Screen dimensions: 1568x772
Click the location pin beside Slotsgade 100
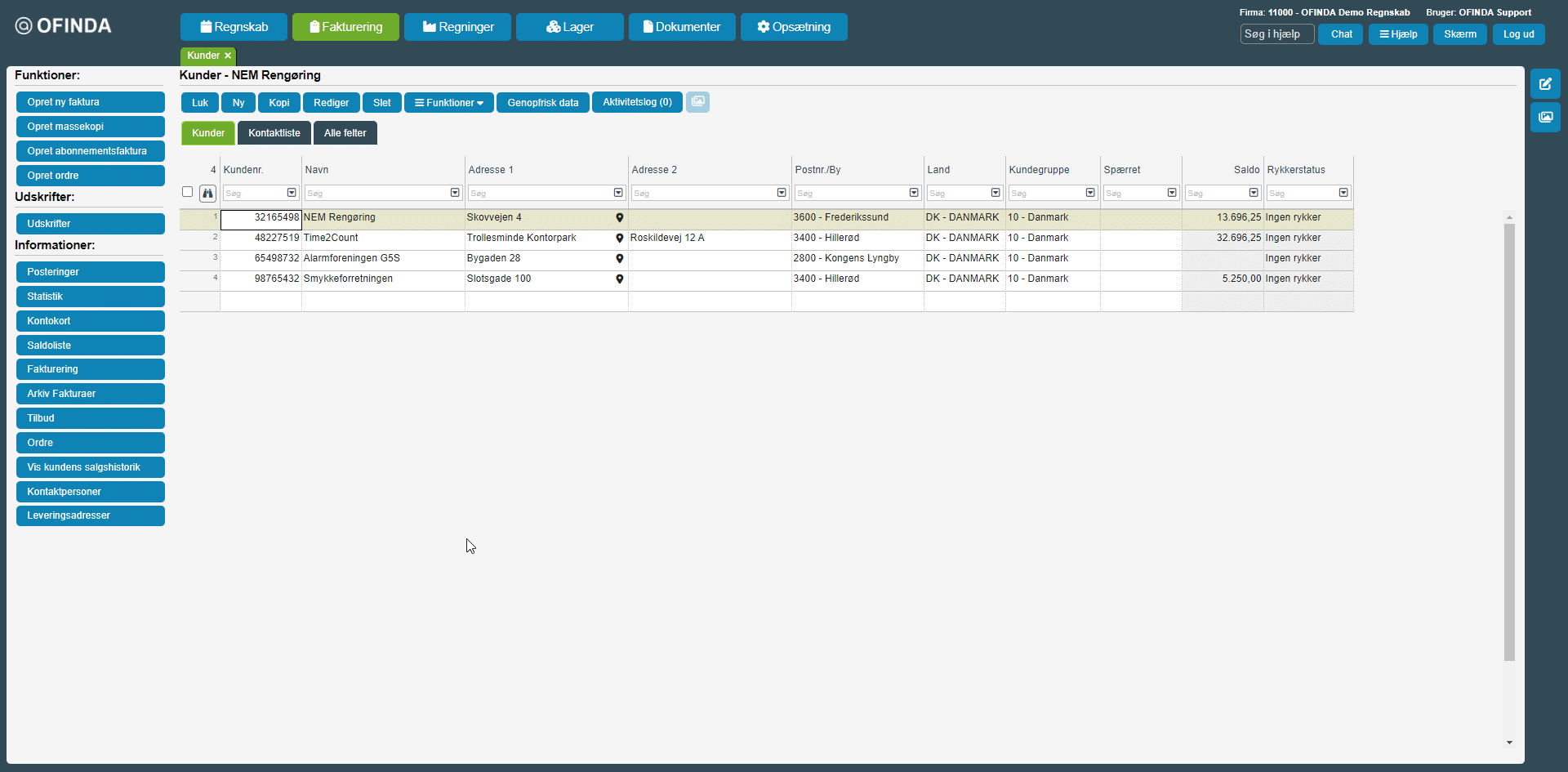pyautogui.click(x=619, y=279)
